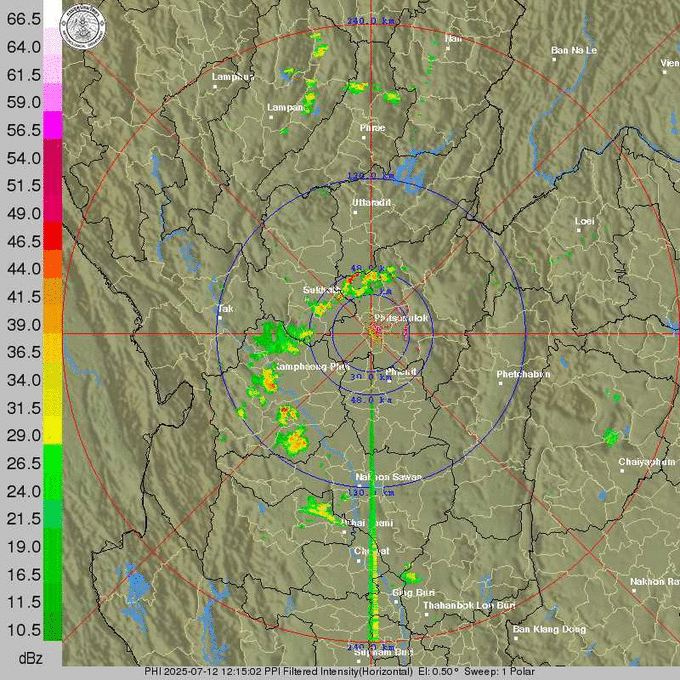680x680 pixels.
Task: Click the 120.0 km range label south of radar
Action: (371, 493)
